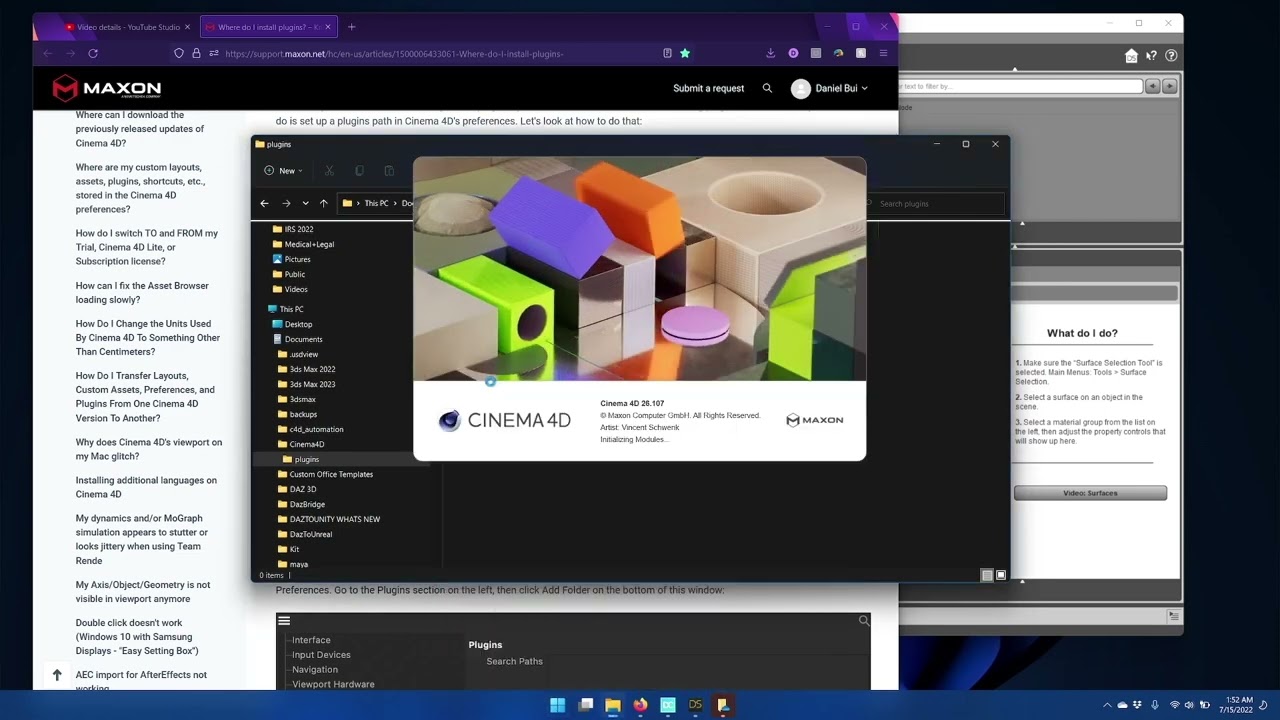This screenshot has height=720, width=1280.
Task: Close the YouTube Studio tab
Action: click(x=187, y=27)
